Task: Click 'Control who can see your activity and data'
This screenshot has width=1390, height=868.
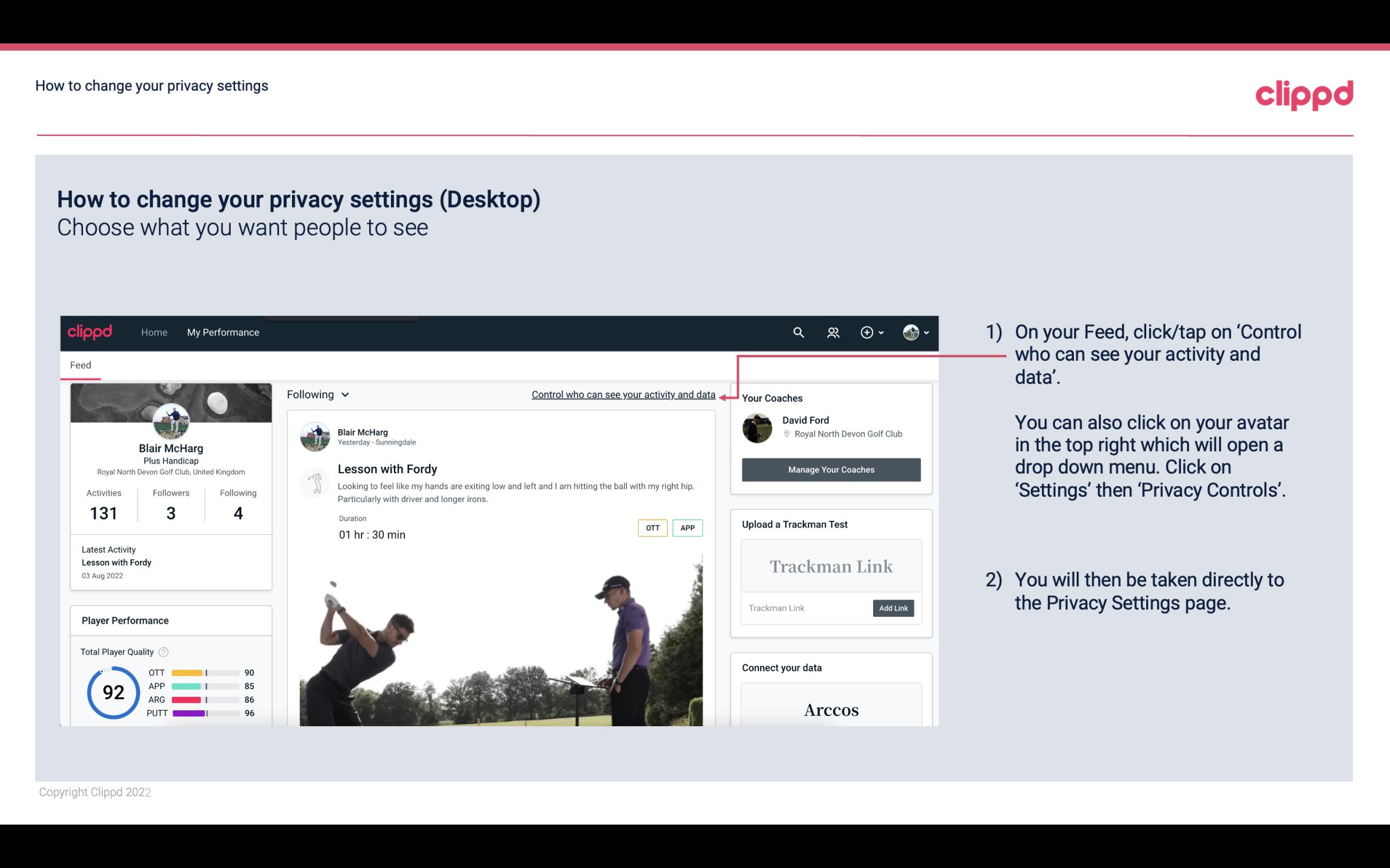Action: tap(622, 394)
